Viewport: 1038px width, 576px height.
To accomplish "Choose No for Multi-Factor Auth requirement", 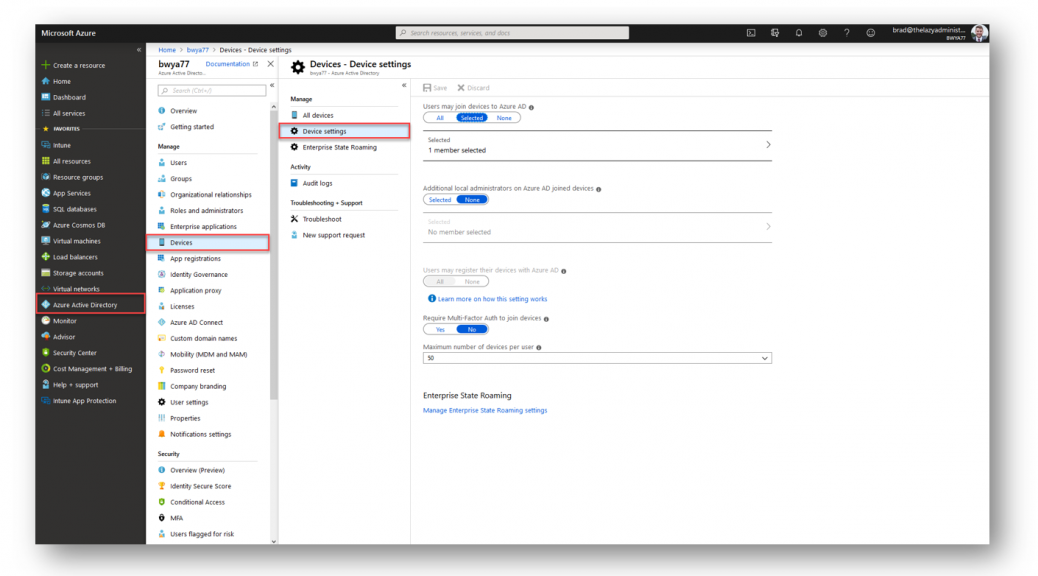I will tap(472, 330).
